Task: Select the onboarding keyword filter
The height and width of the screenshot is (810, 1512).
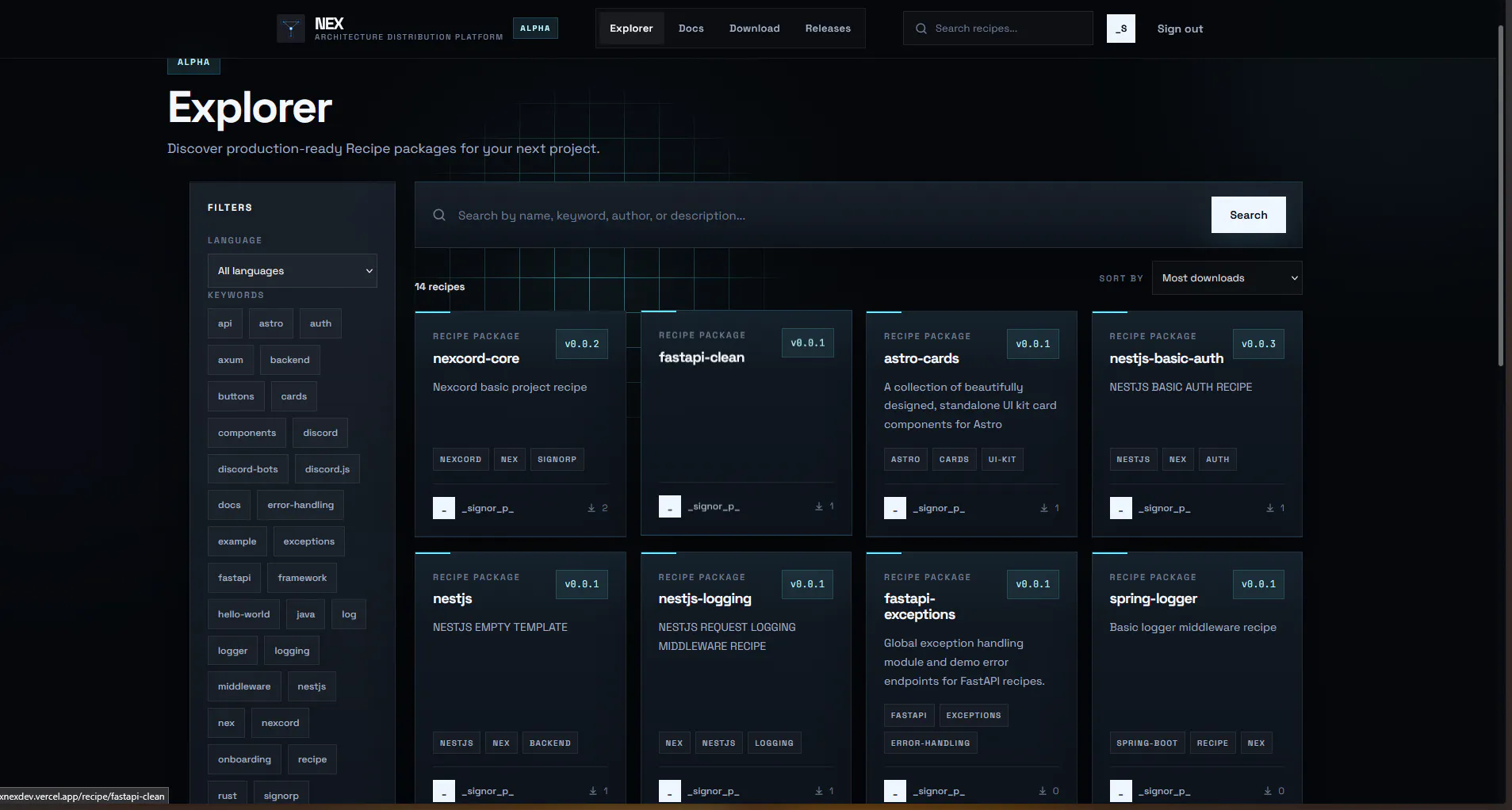Action: click(x=244, y=759)
